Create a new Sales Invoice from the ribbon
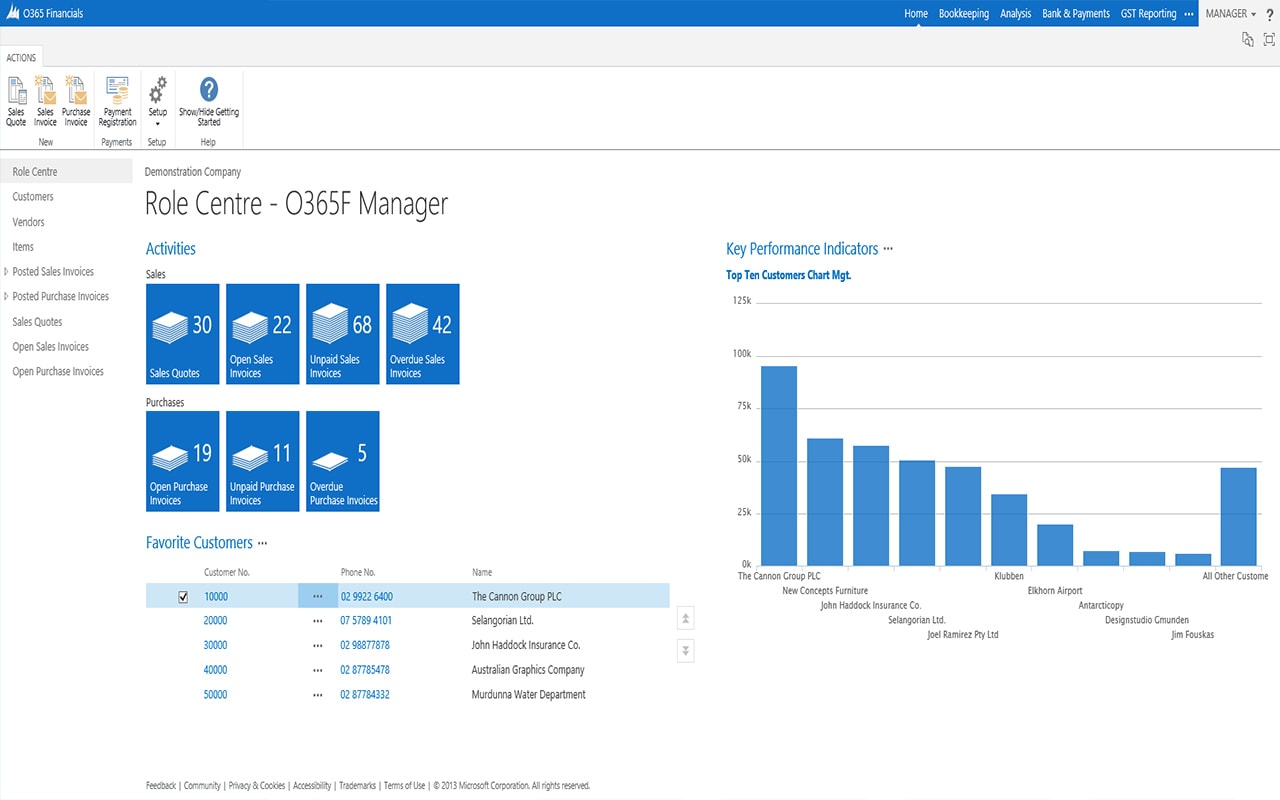 coord(46,101)
